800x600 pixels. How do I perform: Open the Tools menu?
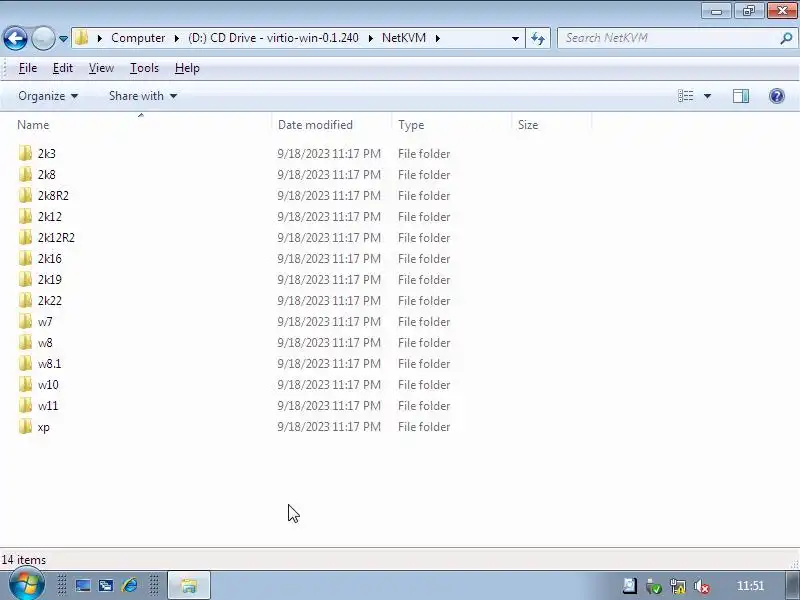(144, 68)
